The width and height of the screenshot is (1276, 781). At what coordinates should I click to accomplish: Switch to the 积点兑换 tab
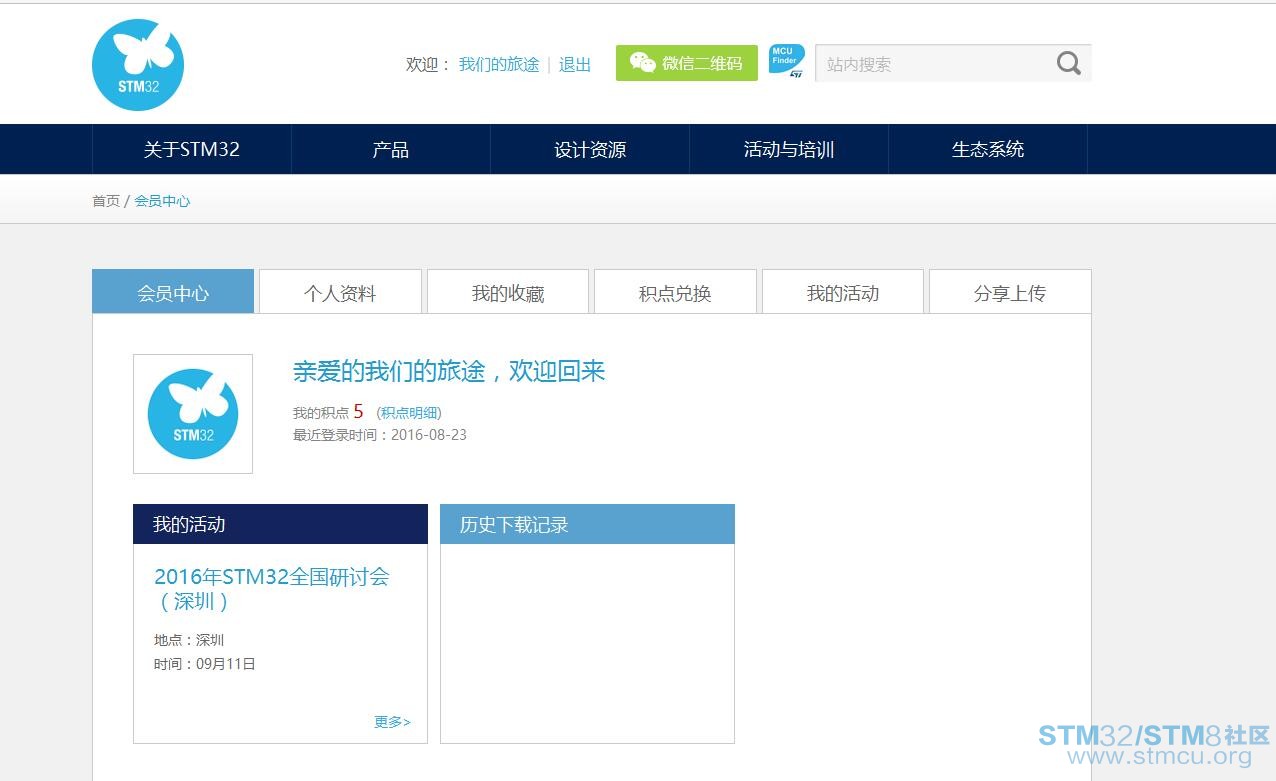(675, 292)
